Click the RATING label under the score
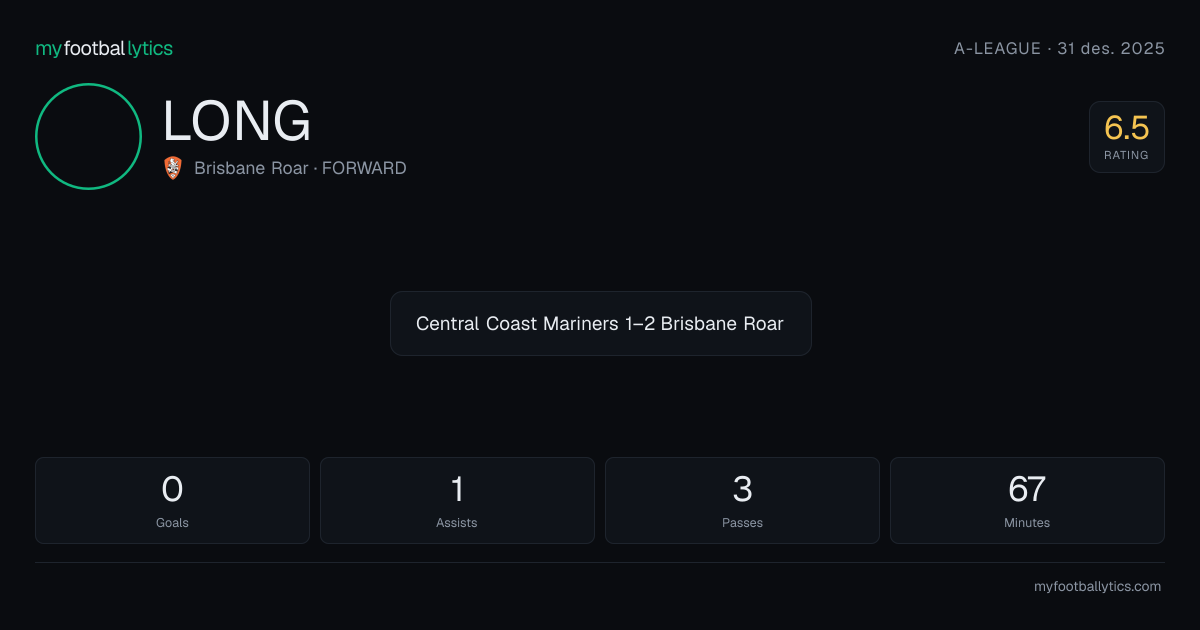This screenshot has width=1200, height=630. 1127,155
